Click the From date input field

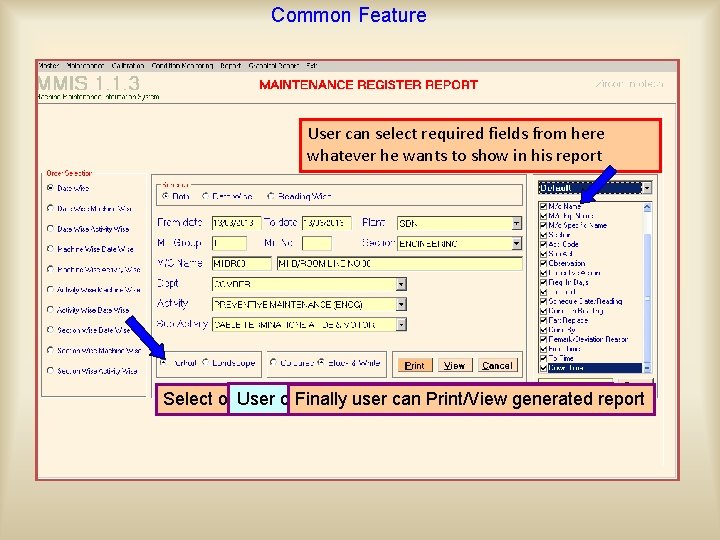pyautogui.click(x=236, y=223)
